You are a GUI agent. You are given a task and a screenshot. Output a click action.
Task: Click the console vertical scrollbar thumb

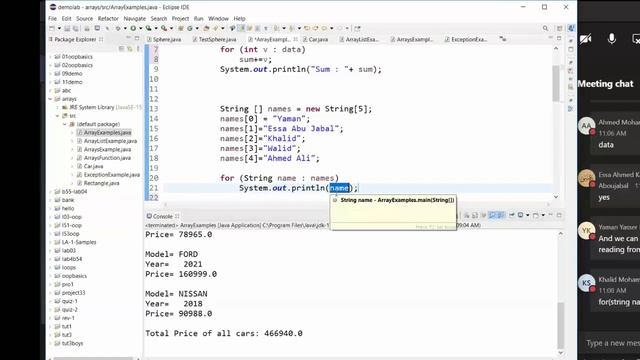pyautogui.click(x=560, y=325)
